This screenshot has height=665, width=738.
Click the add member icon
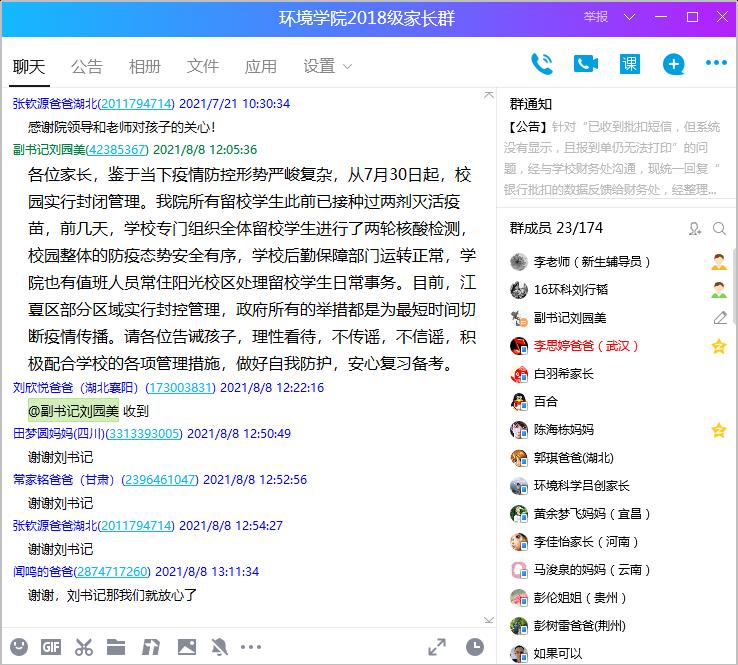[x=695, y=229]
